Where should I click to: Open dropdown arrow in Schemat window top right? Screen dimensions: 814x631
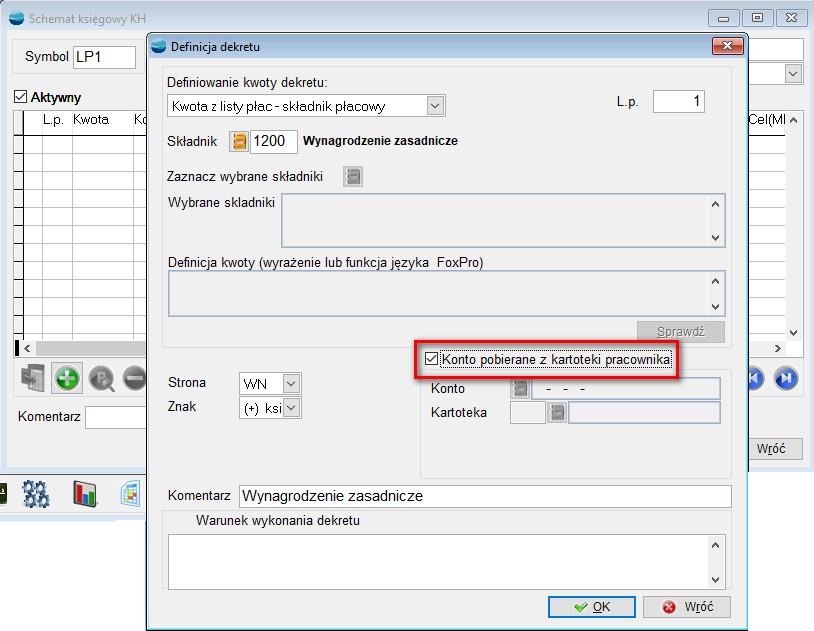coord(793,74)
